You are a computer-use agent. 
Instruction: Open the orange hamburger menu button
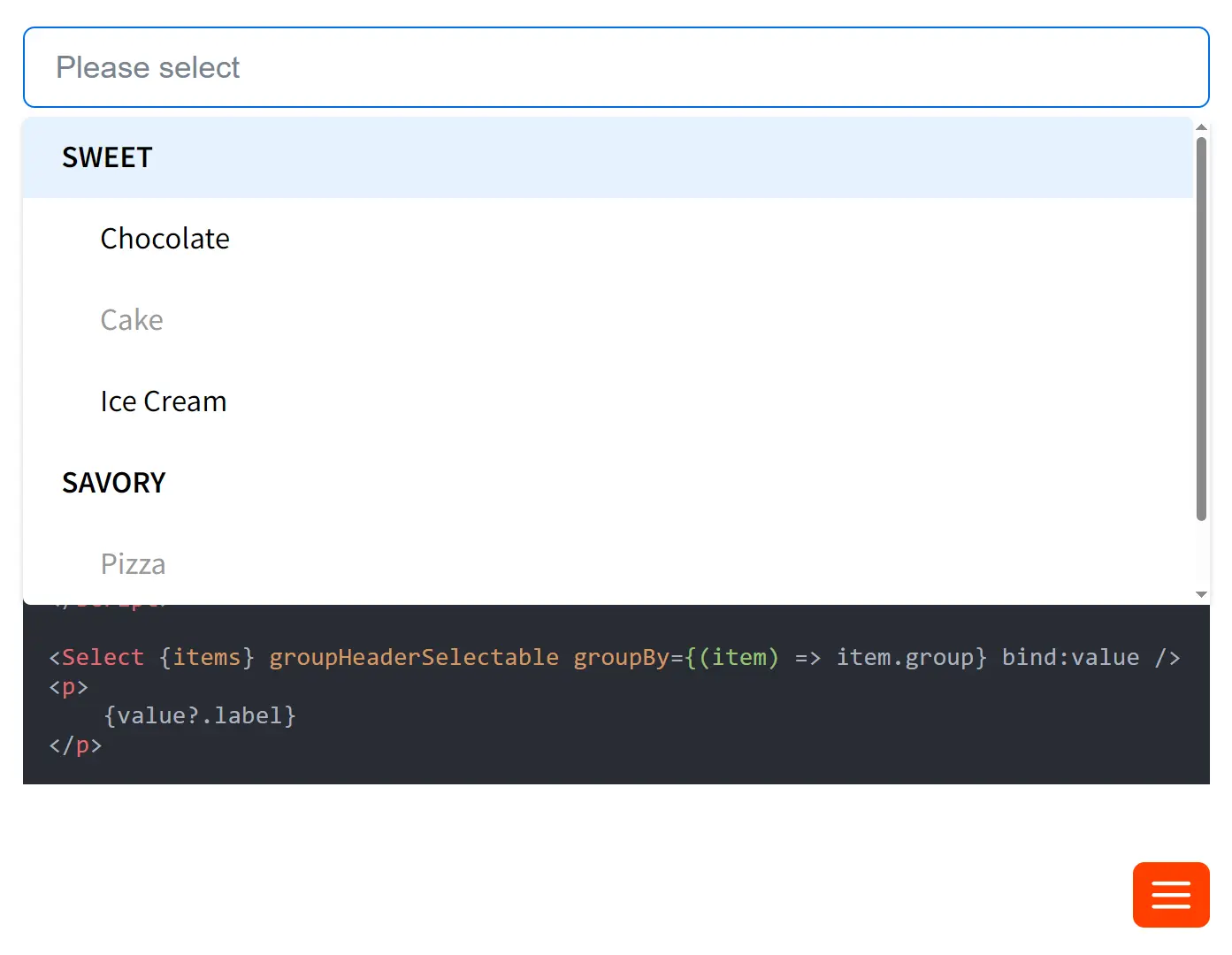coord(1171,895)
